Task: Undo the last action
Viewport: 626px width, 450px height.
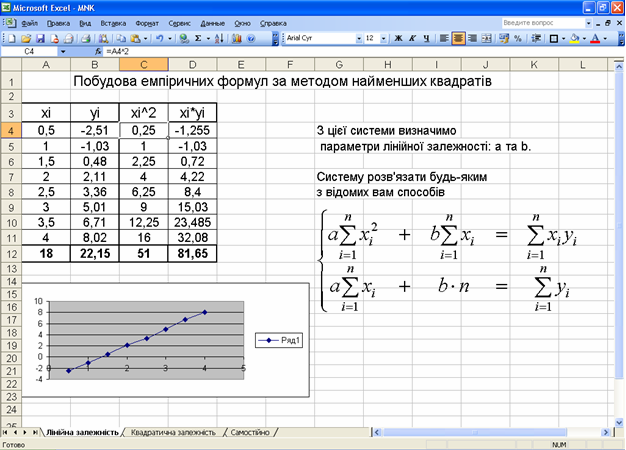Action: tap(160, 38)
